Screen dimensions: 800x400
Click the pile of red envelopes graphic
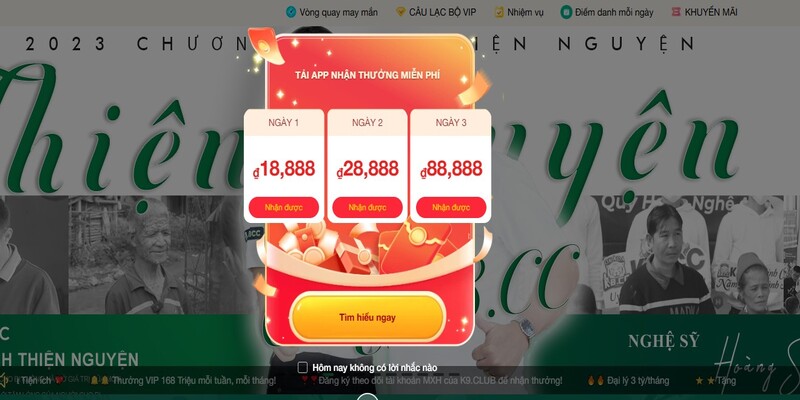[x=366, y=247]
